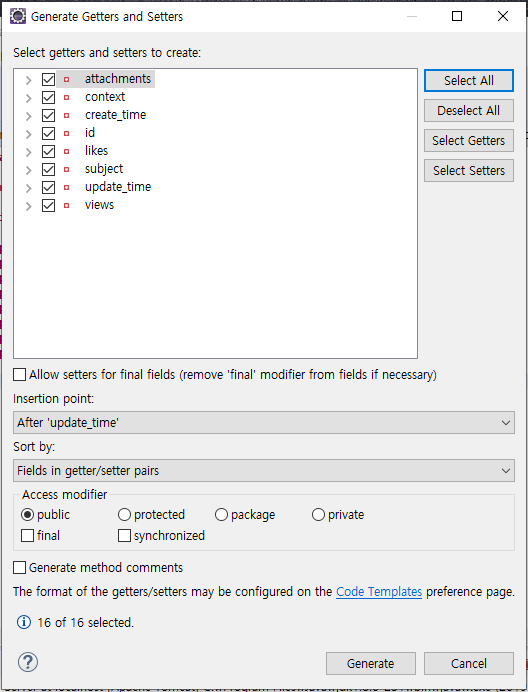Click the Eclipse icon in title bar

click(18, 16)
